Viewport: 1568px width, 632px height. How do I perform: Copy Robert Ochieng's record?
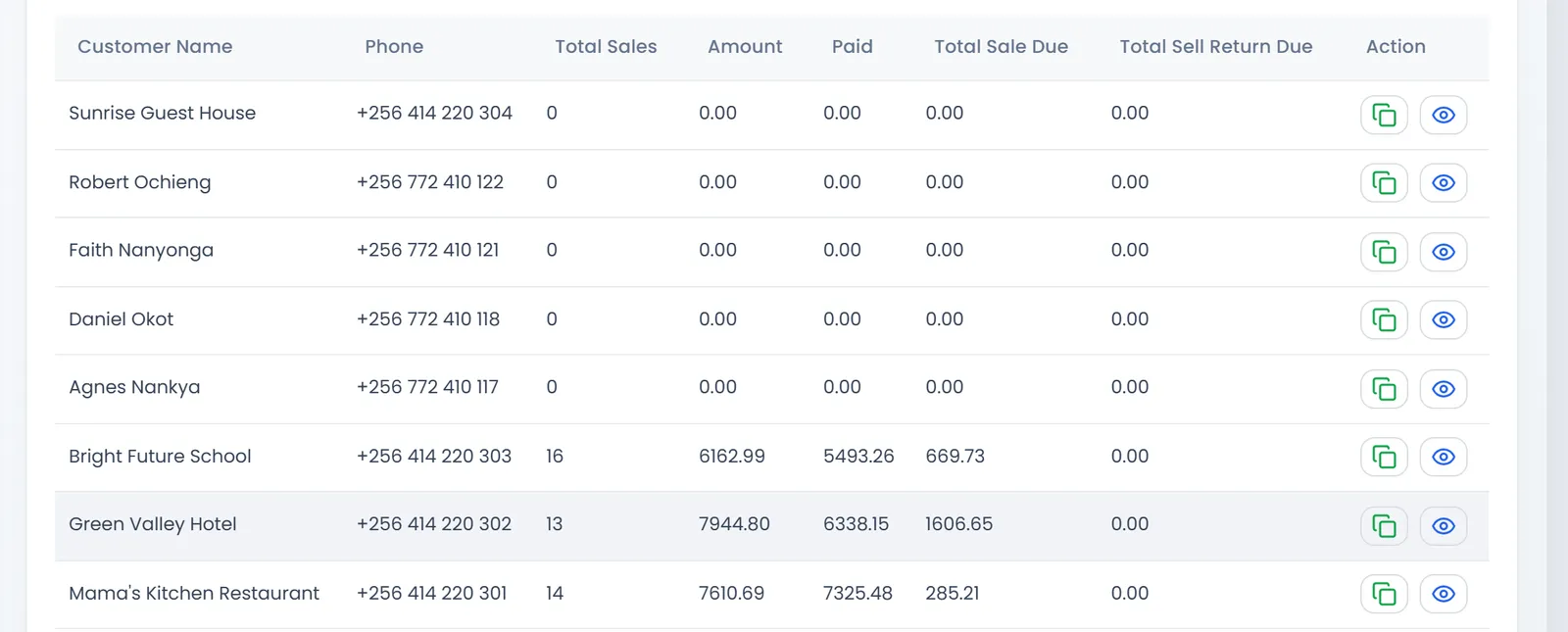tap(1384, 183)
